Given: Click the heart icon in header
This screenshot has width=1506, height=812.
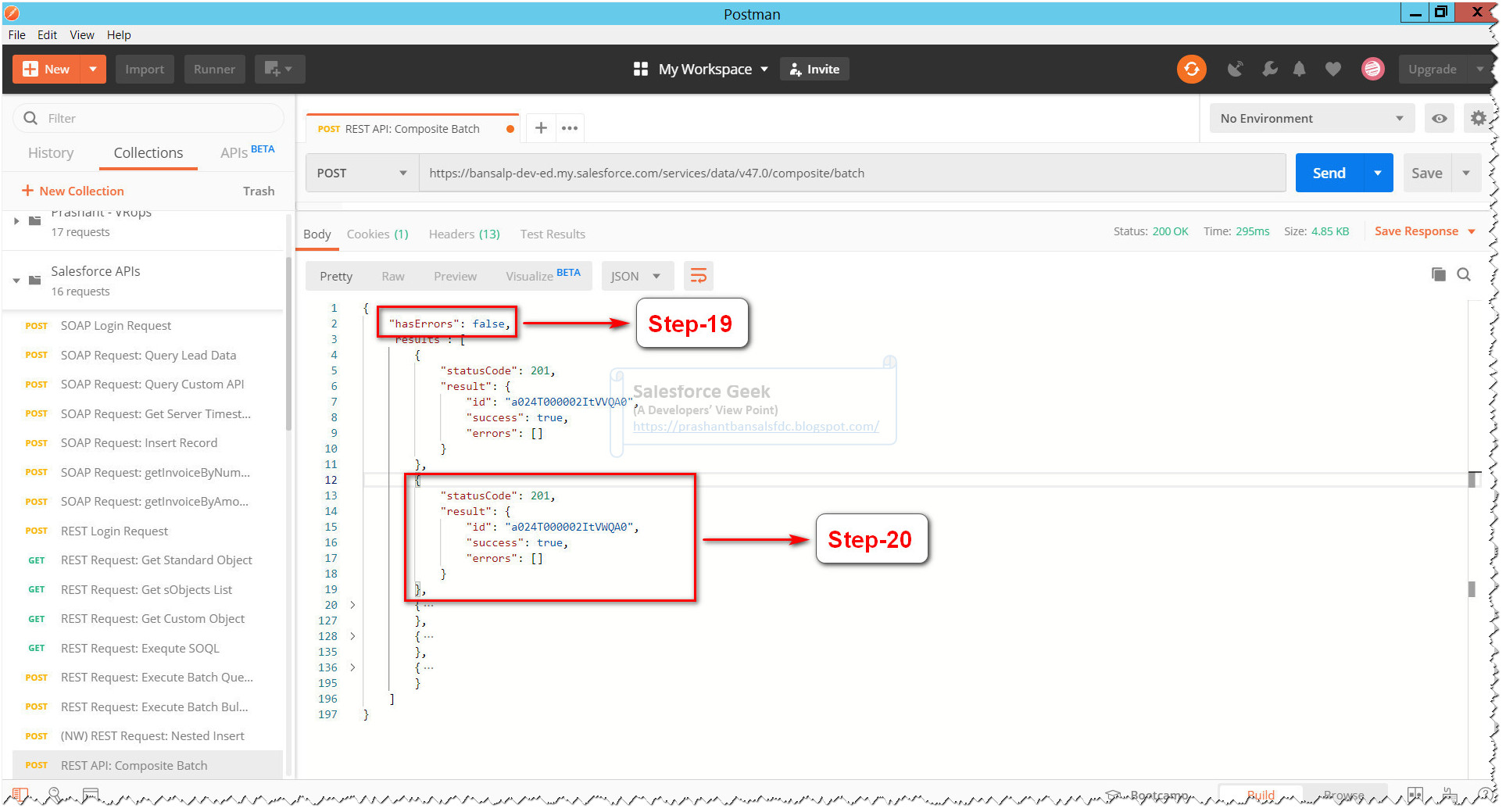Looking at the screenshot, I should point(1333,69).
